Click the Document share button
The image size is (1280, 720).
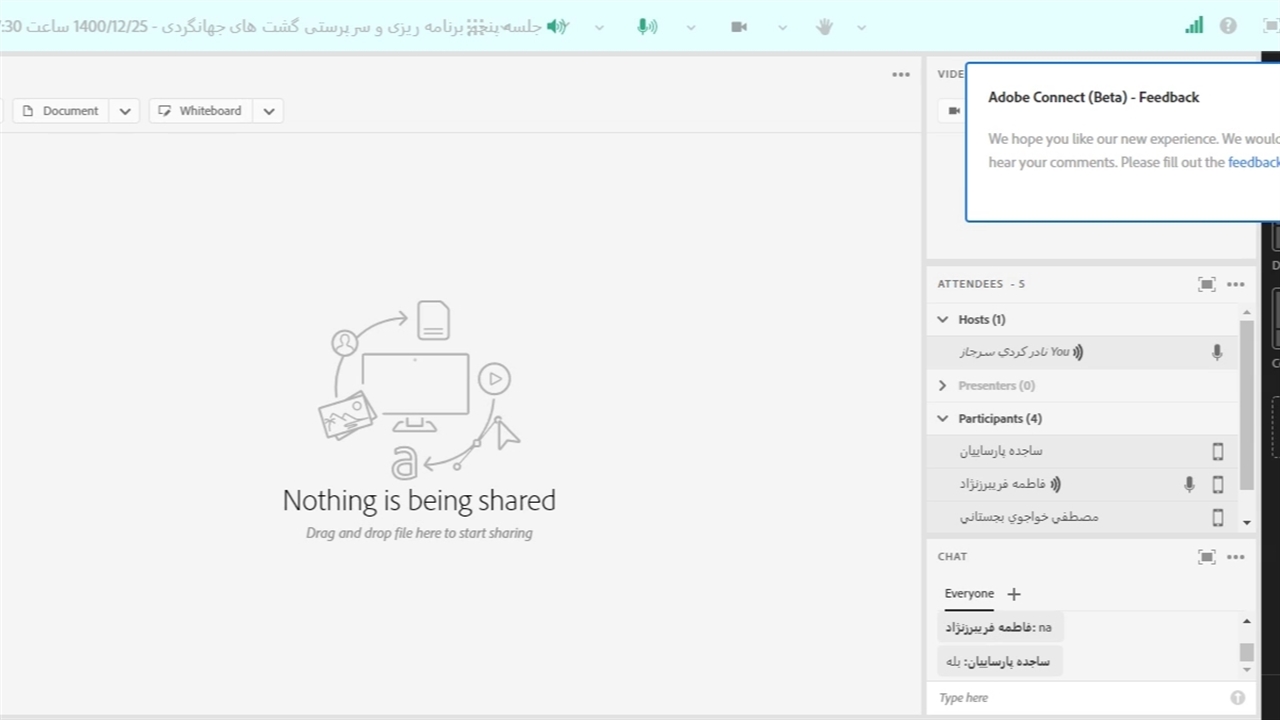(x=60, y=111)
